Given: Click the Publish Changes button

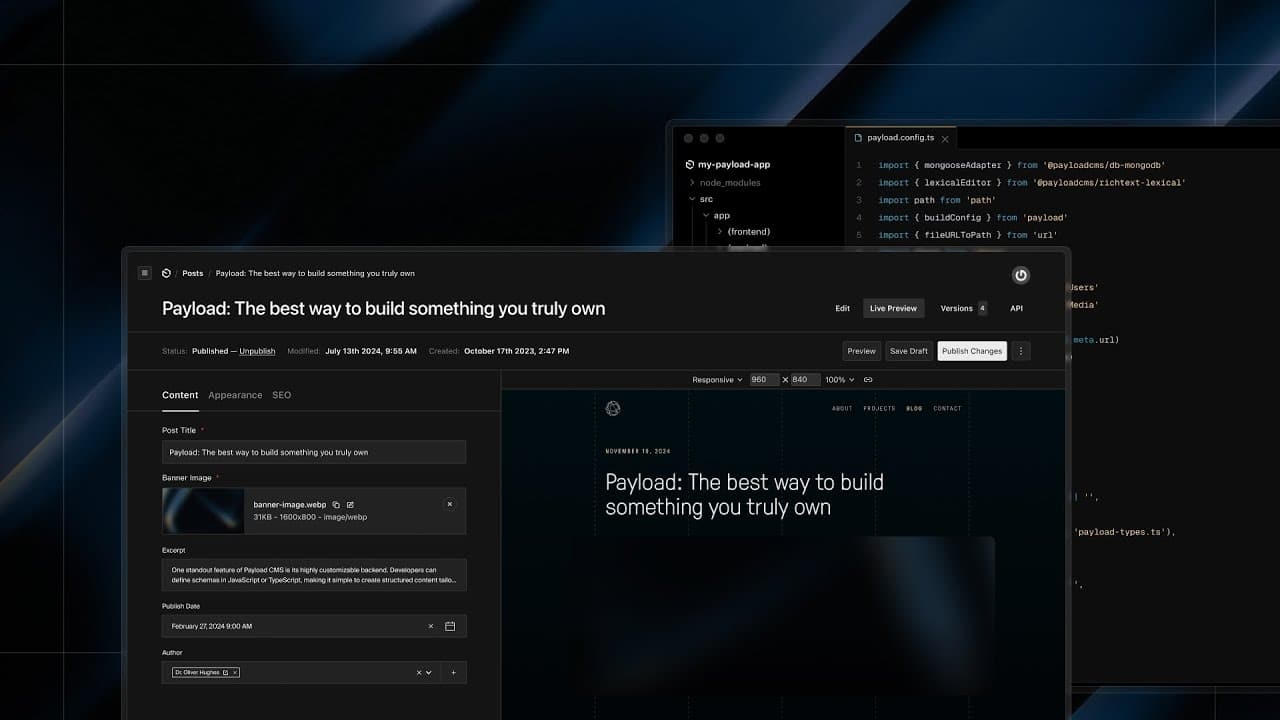Looking at the screenshot, I should pos(971,351).
